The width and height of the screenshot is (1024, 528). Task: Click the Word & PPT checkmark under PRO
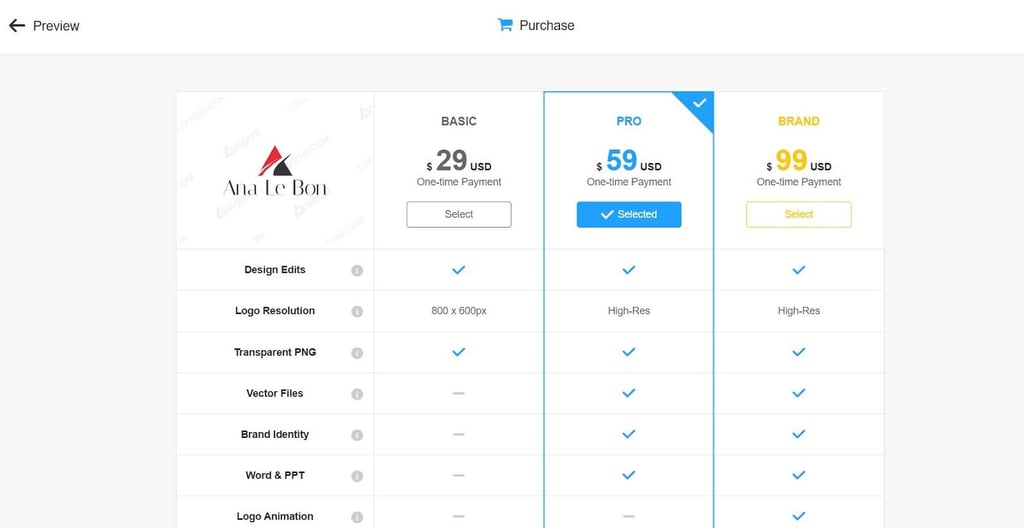point(629,476)
